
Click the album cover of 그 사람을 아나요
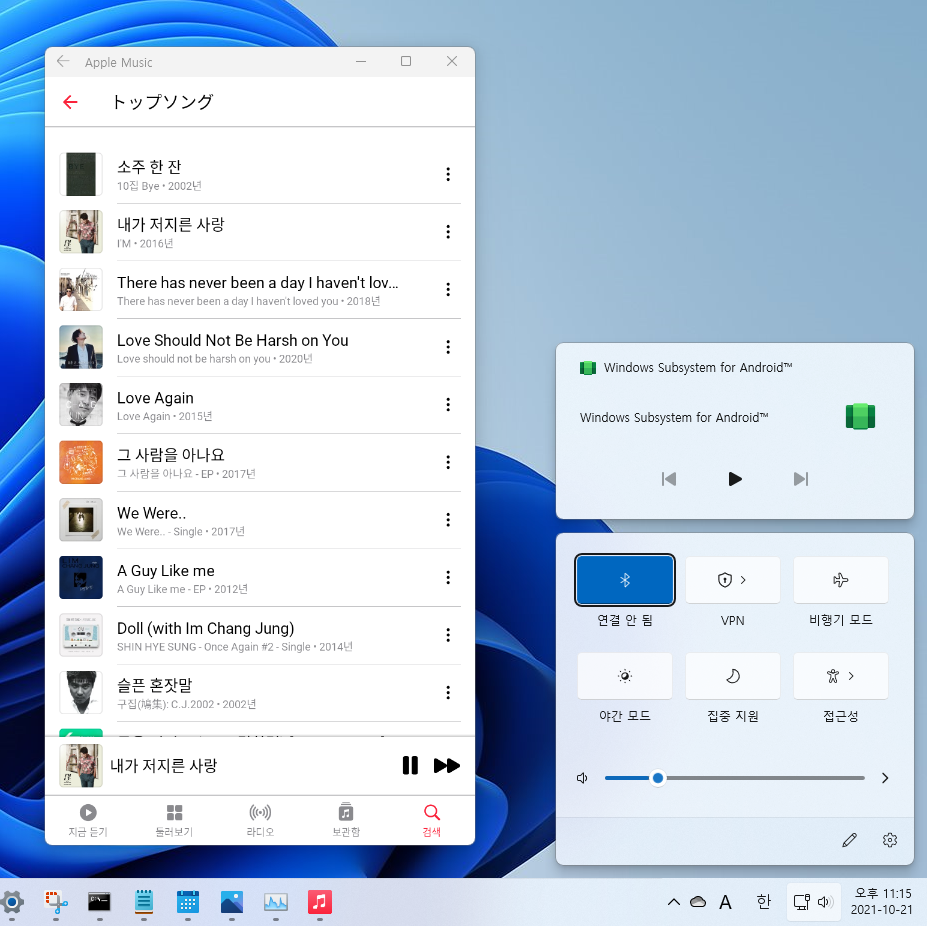coord(81,462)
